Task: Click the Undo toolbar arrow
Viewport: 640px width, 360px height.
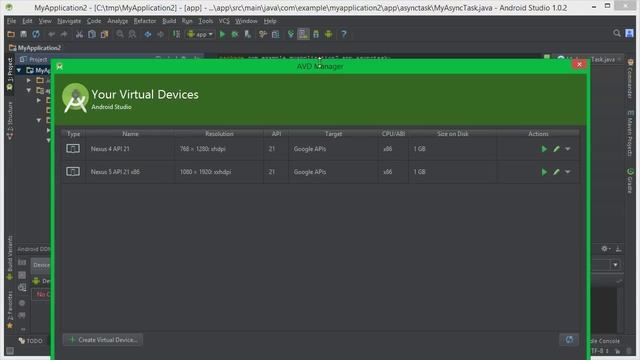Action: tap(51, 34)
